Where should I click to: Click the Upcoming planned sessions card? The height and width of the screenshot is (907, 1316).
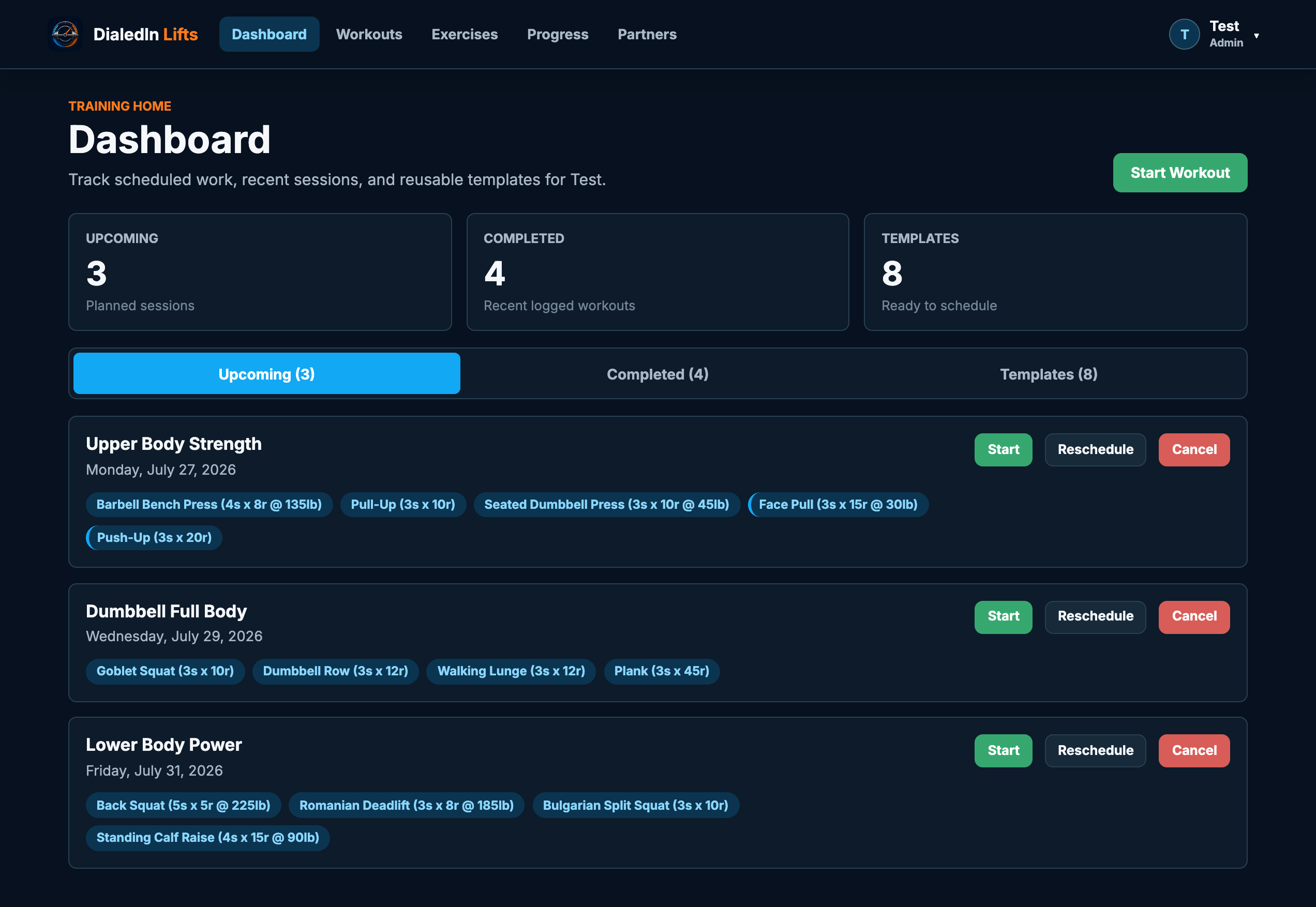[260, 272]
